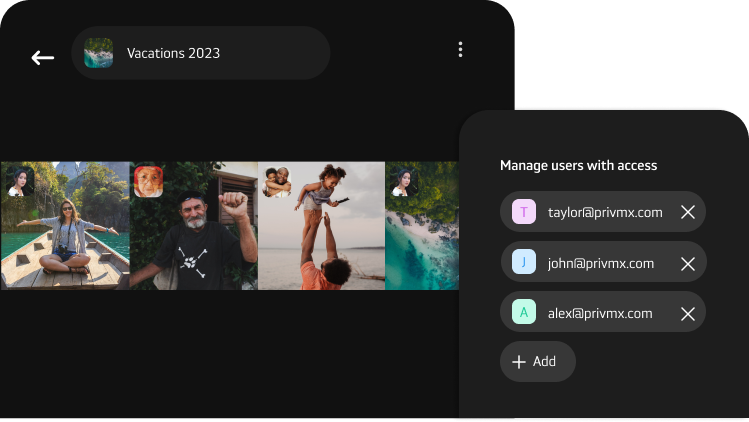
Task: Open photo of bearded man raising fist
Action: point(193,226)
